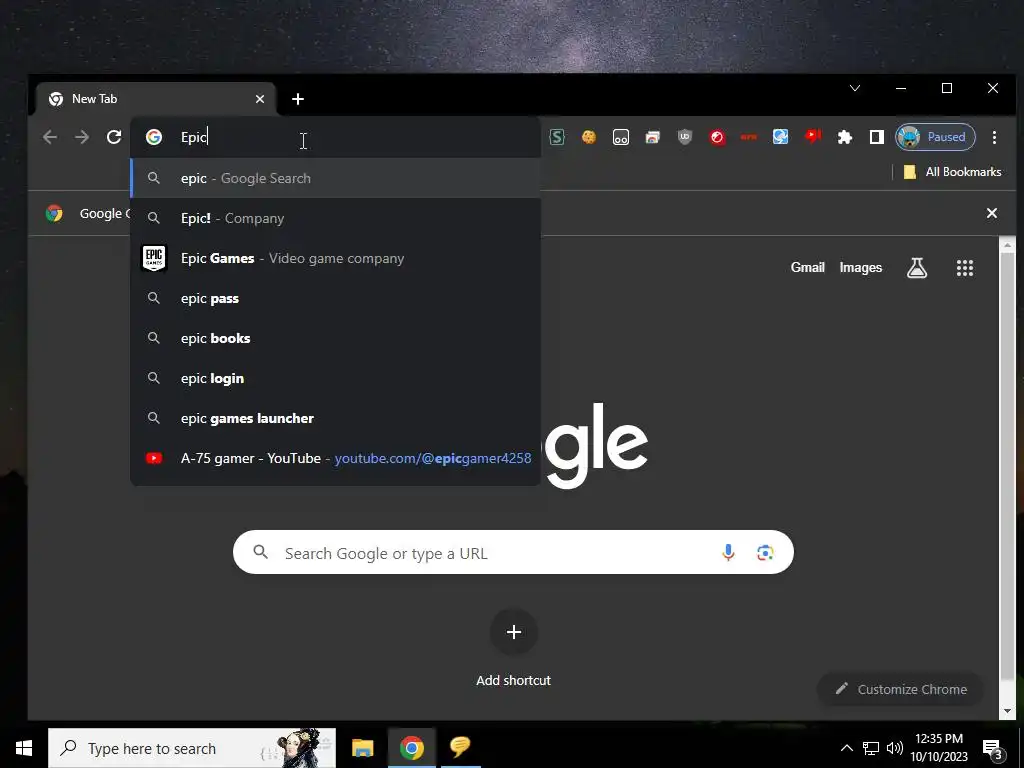The height and width of the screenshot is (768, 1024).
Task: Click the Google icon in address bar
Action: pyautogui.click(x=154, y=137)
